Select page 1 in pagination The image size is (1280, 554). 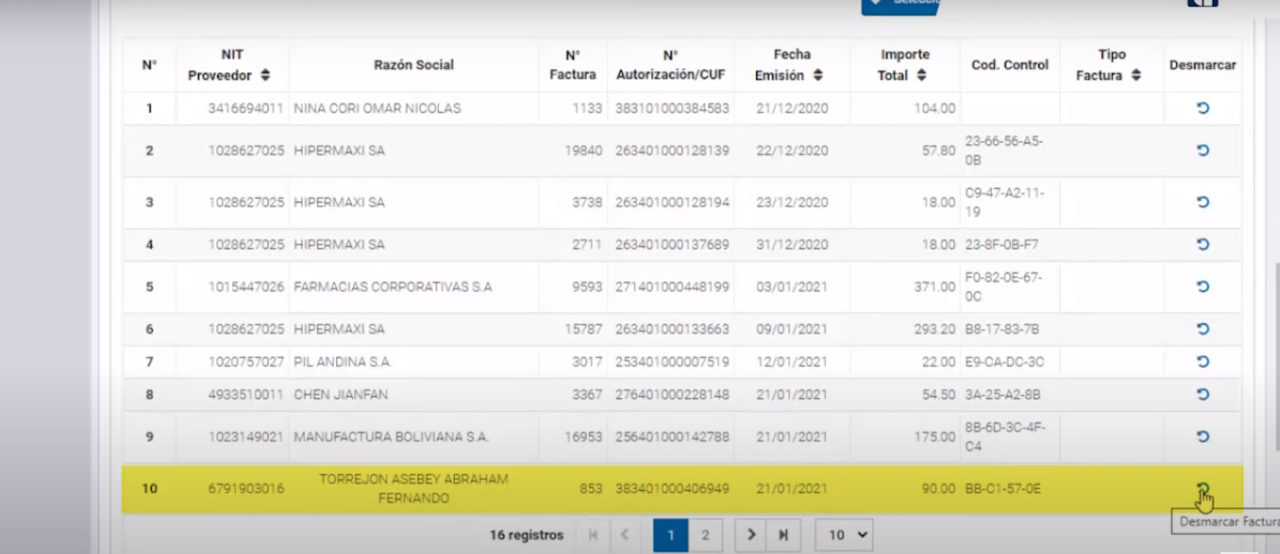tap(670, 535)
